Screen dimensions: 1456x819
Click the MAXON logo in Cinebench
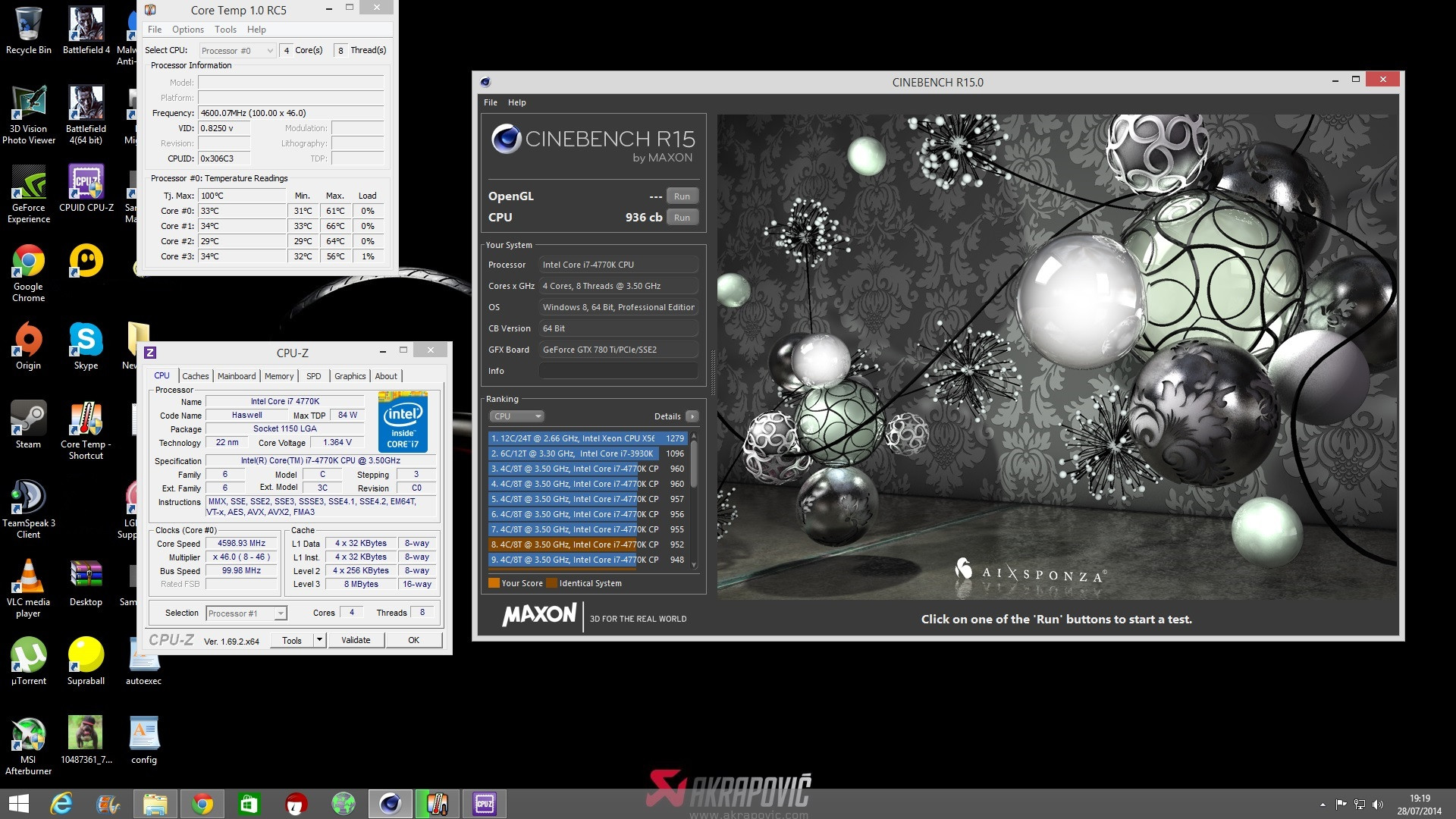539,614
